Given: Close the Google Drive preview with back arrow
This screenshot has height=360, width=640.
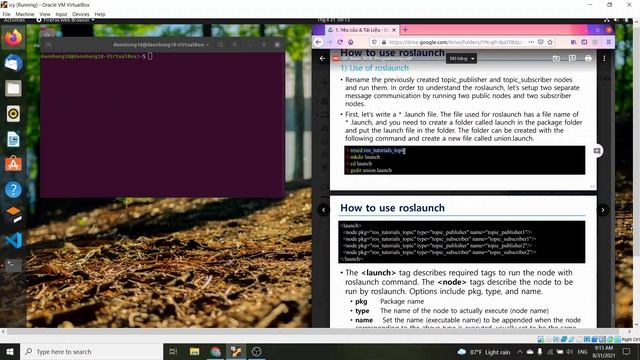Looking at the screenshot, I should 322,58.
